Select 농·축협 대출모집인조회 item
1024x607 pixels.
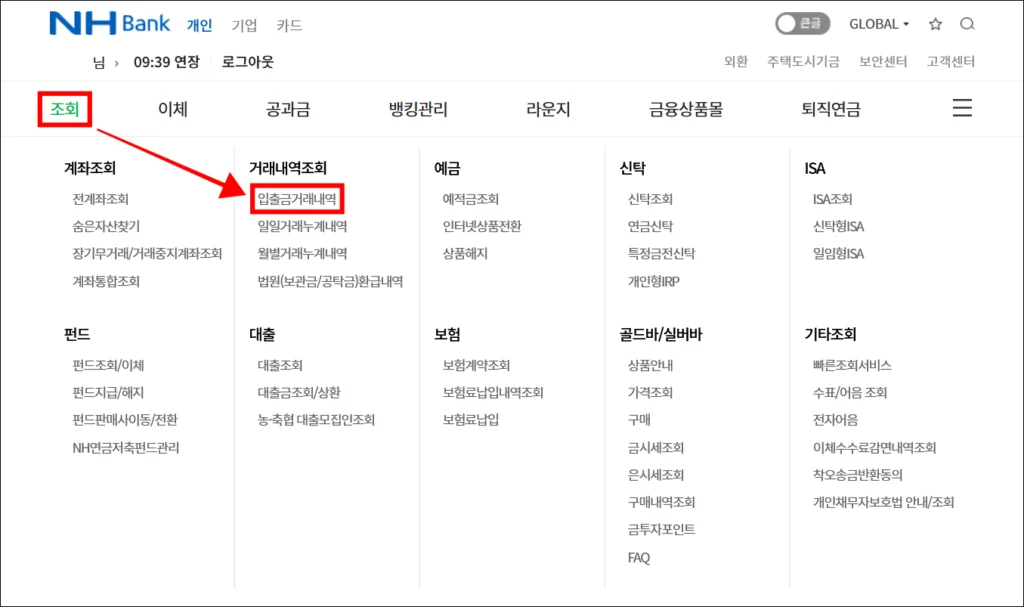[316, 420]
